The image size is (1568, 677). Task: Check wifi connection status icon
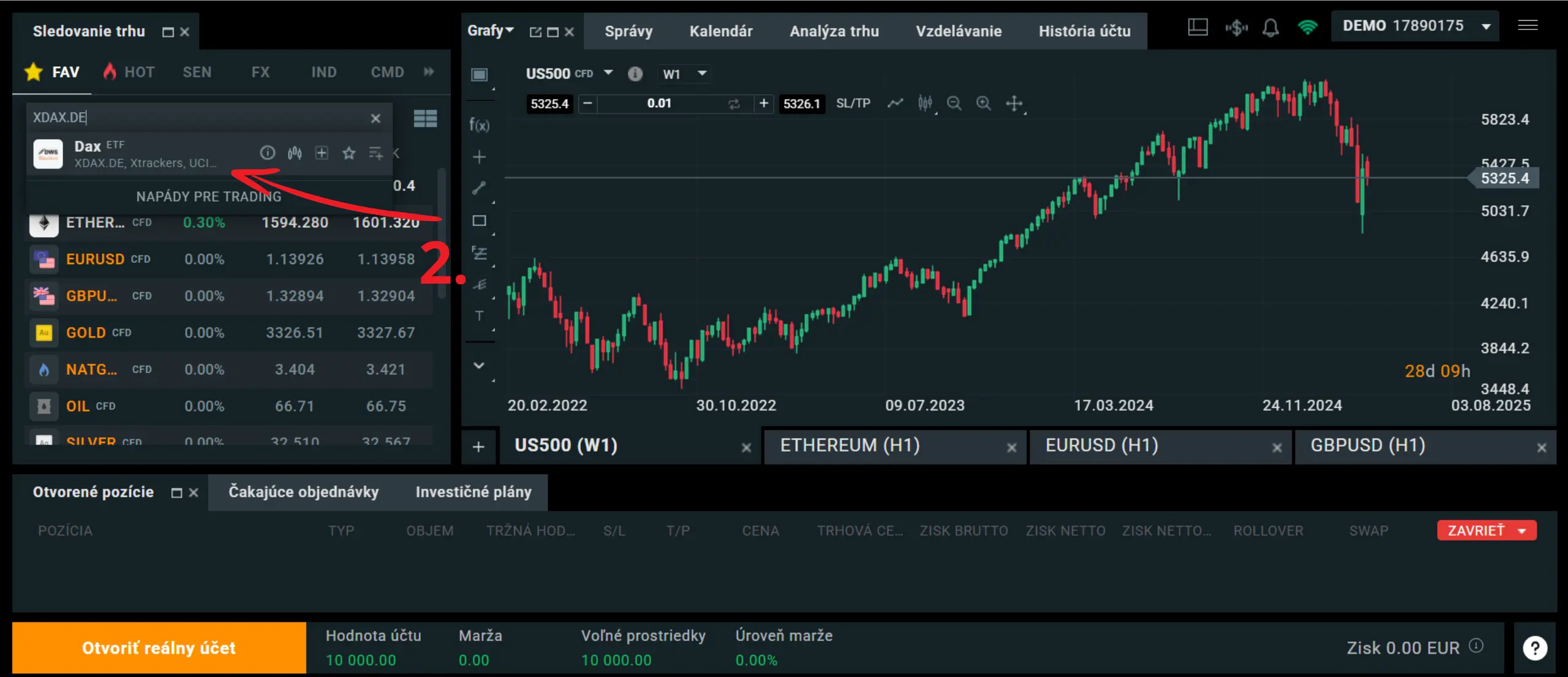click(1307, 27)
